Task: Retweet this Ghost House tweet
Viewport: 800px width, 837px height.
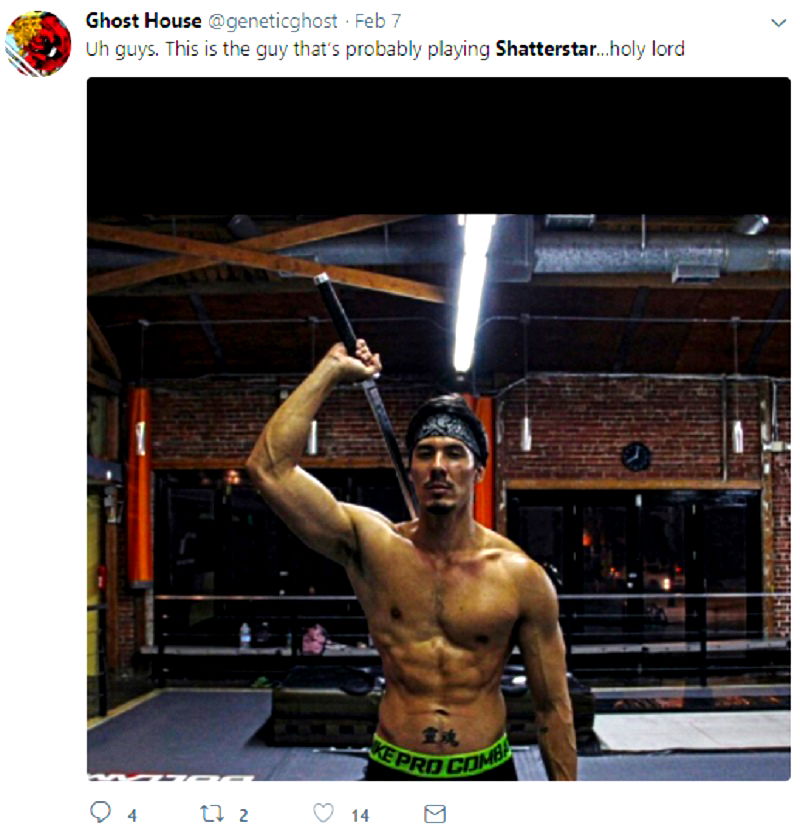Action: (211, 814)
